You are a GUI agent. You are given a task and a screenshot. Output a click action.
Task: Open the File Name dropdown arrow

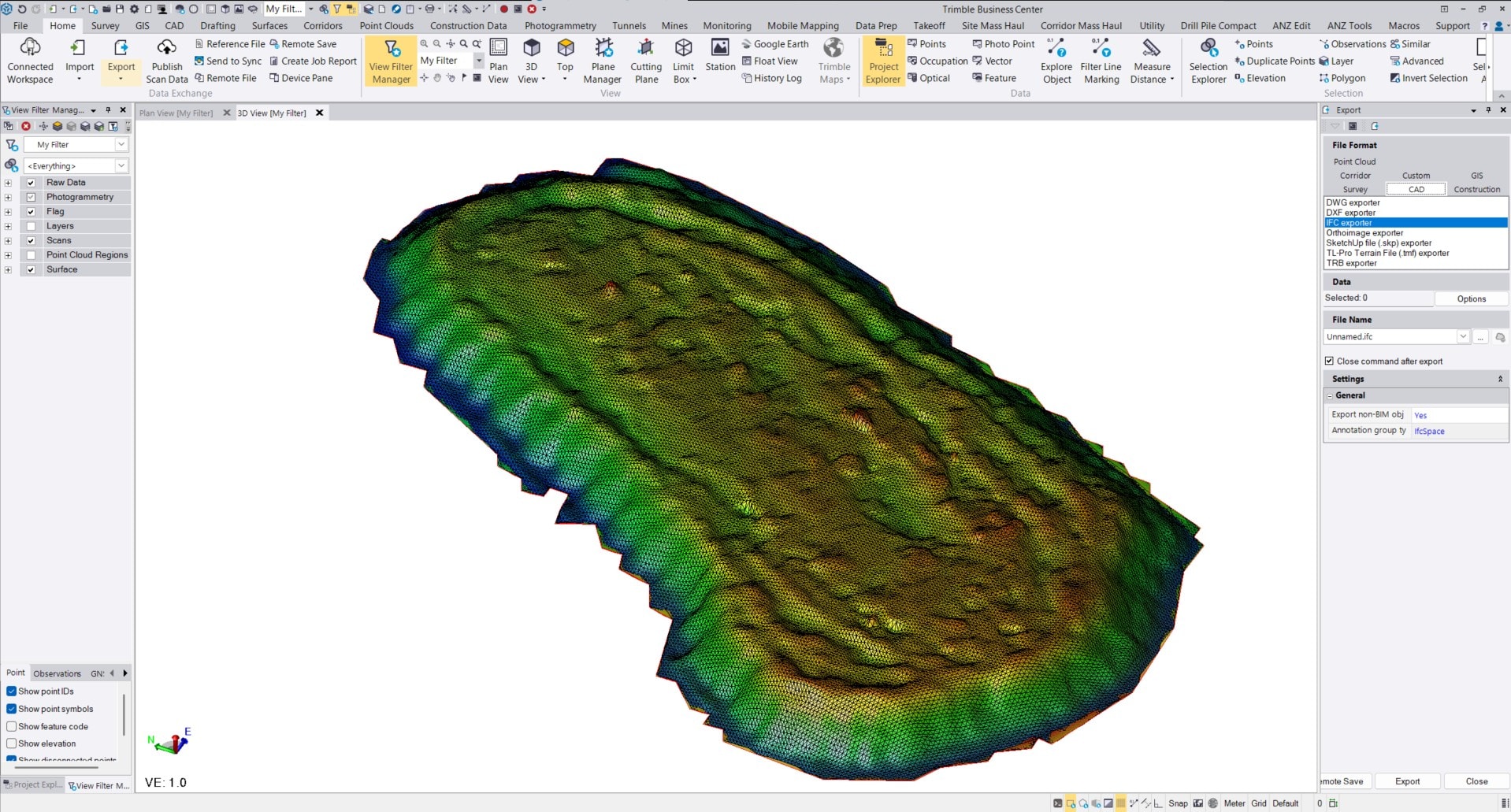(1463, 336)
